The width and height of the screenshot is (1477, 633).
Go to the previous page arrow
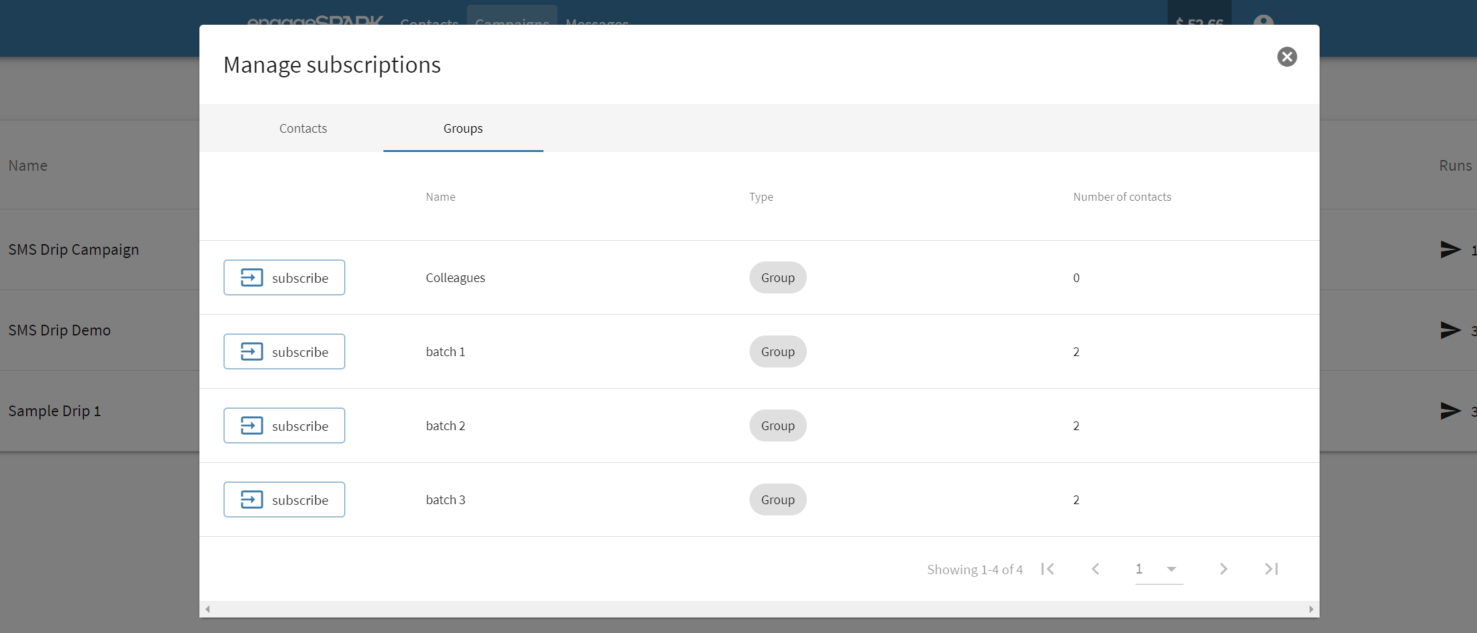tap(1095, 569)
